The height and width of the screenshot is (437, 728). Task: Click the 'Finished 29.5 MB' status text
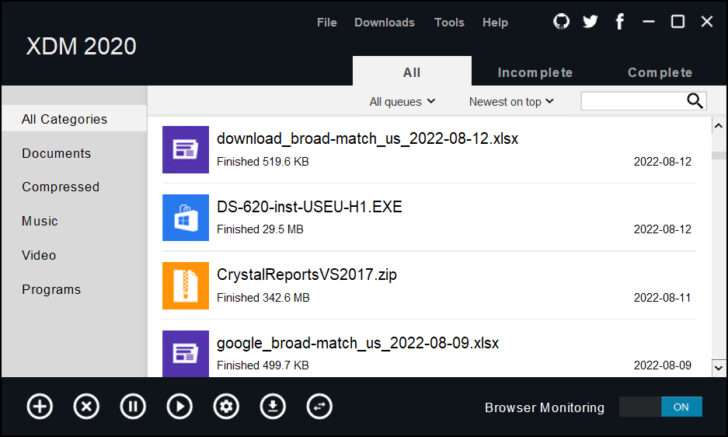tap(260, 229)
